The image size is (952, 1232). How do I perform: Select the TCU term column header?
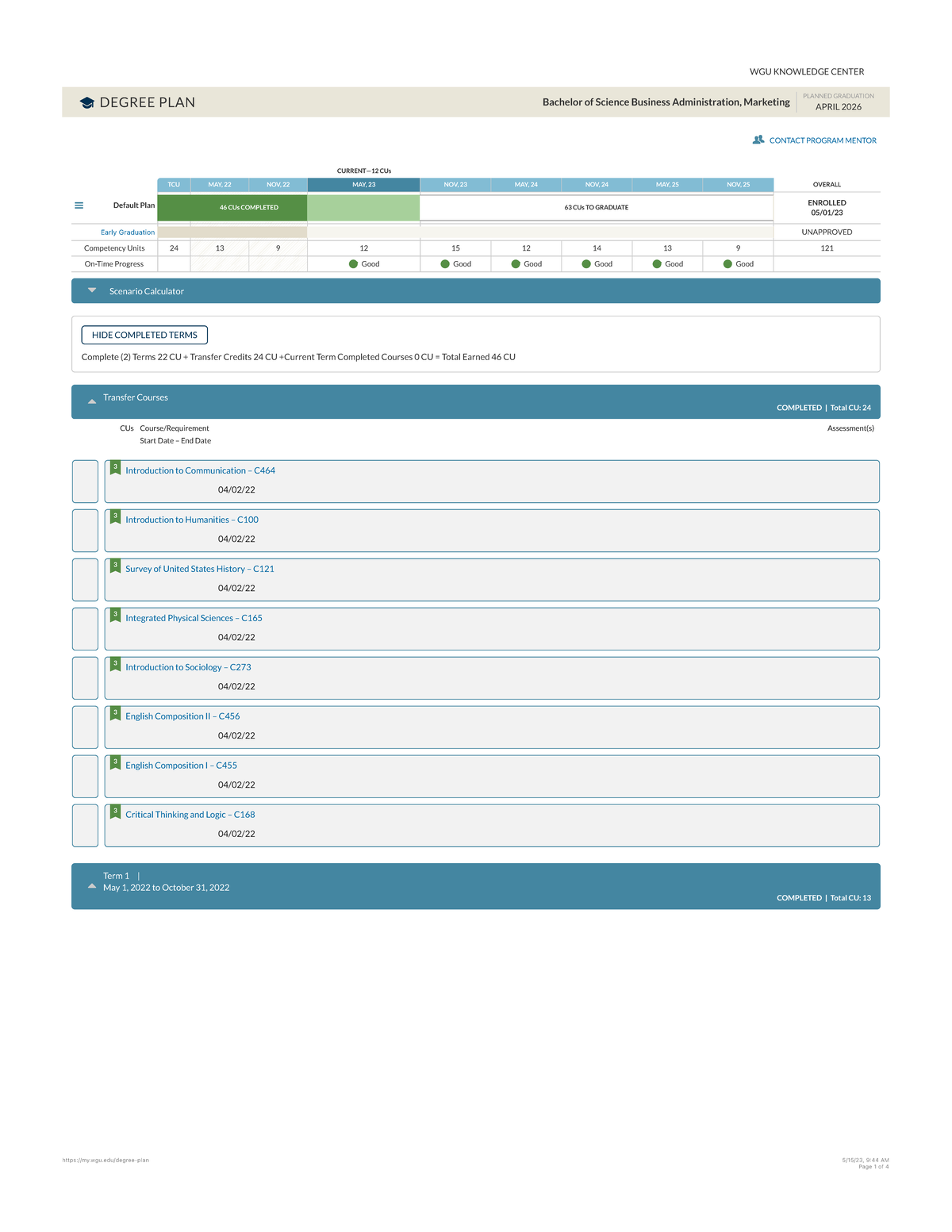click(x=174, y=185)
